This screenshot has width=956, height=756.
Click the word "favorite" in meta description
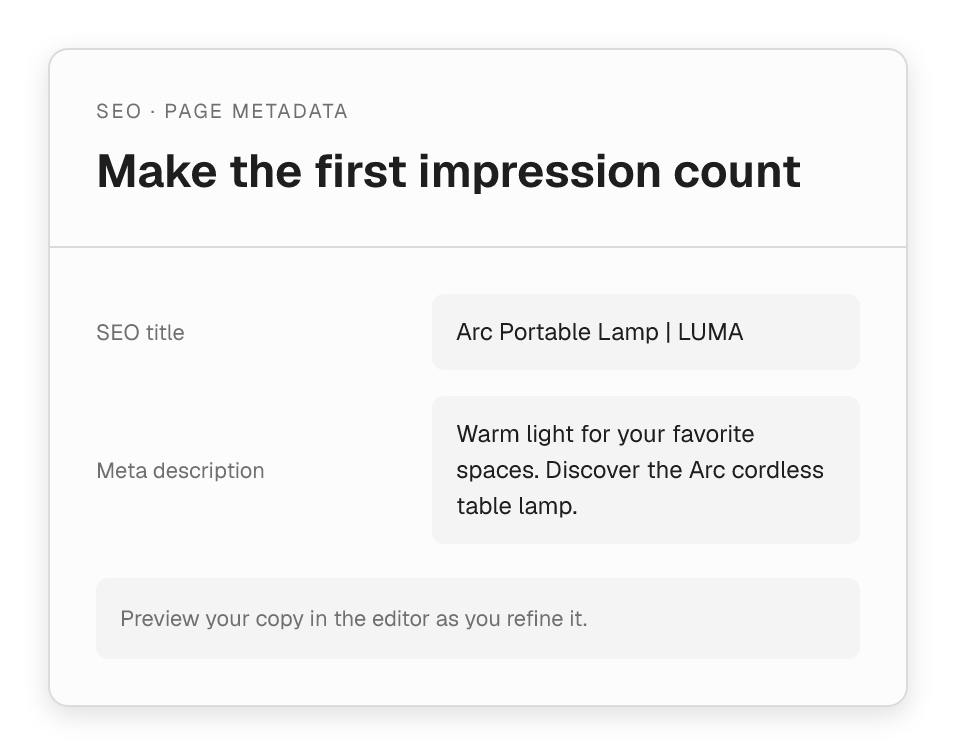pyautogui.click(x=713, y=434)
